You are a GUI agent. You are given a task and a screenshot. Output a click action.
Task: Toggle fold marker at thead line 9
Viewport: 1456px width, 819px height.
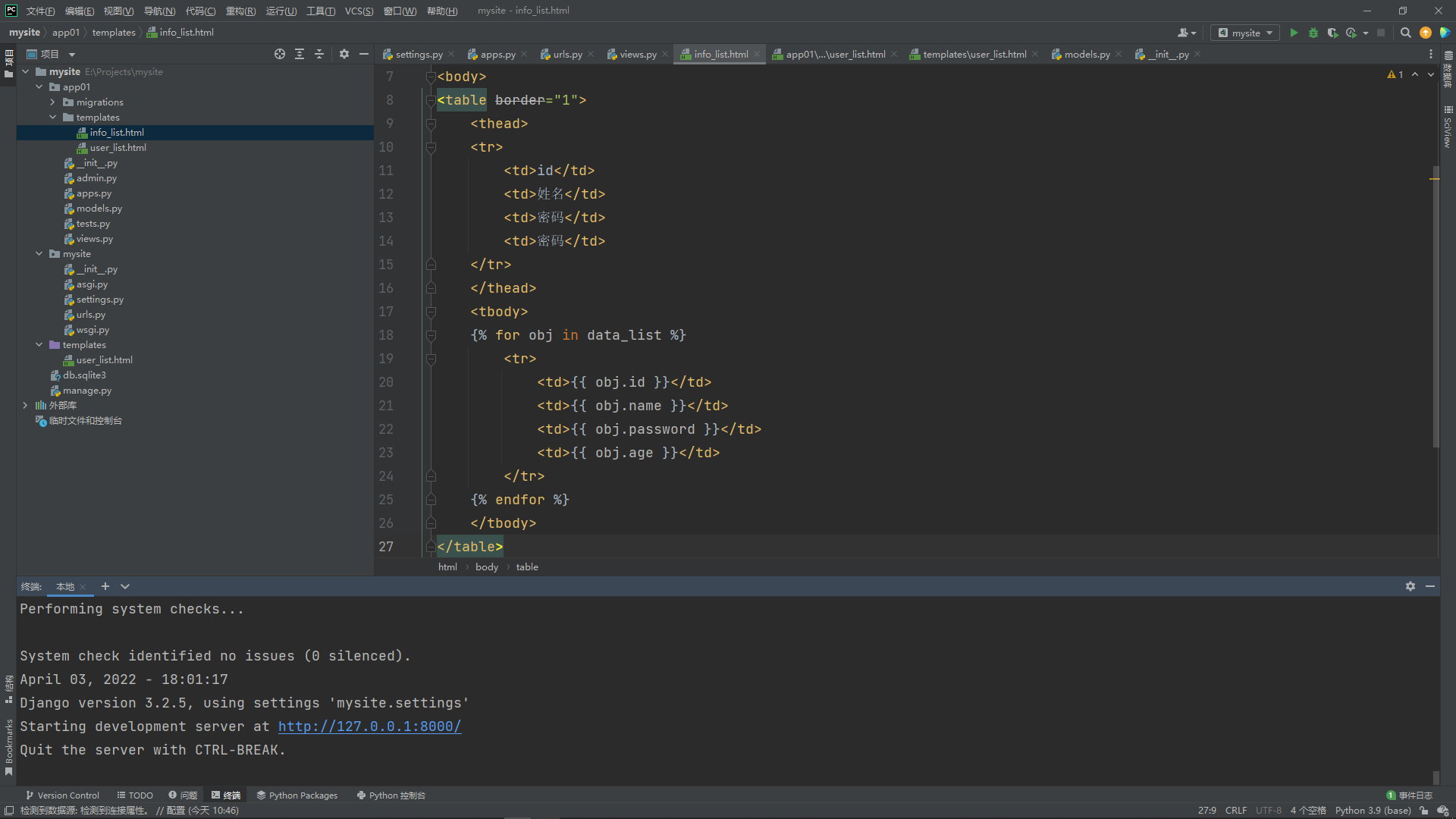[431, 124]
